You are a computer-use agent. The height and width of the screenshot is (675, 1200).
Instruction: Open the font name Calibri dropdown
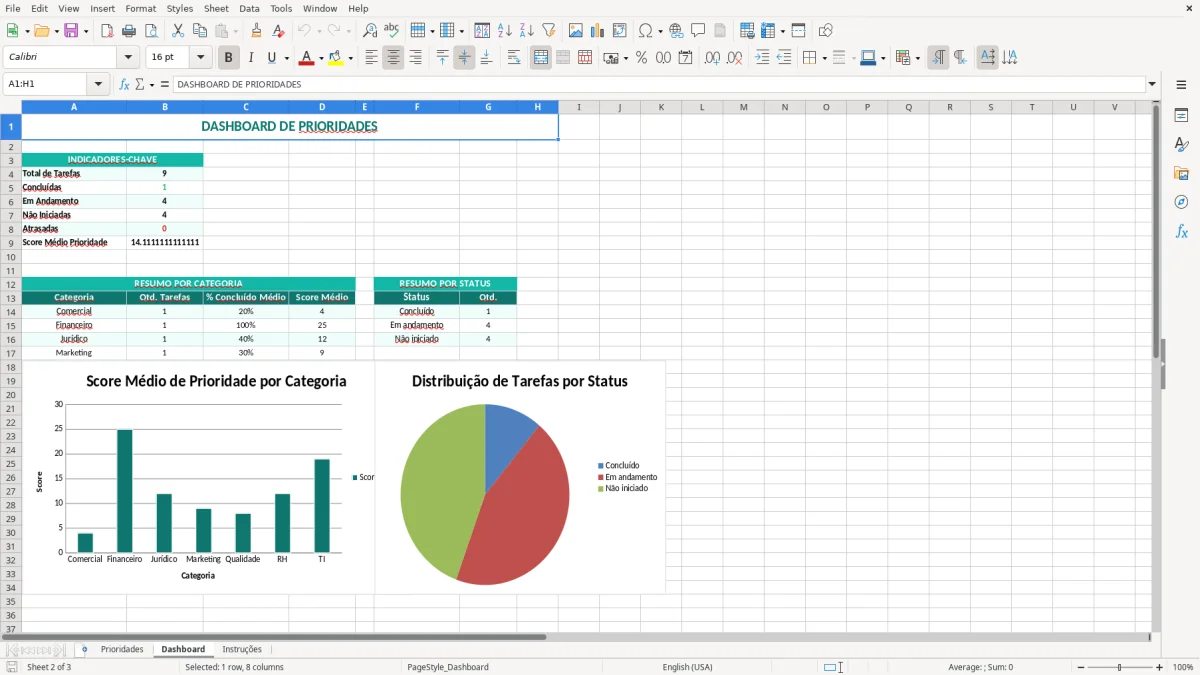(128, 58)
